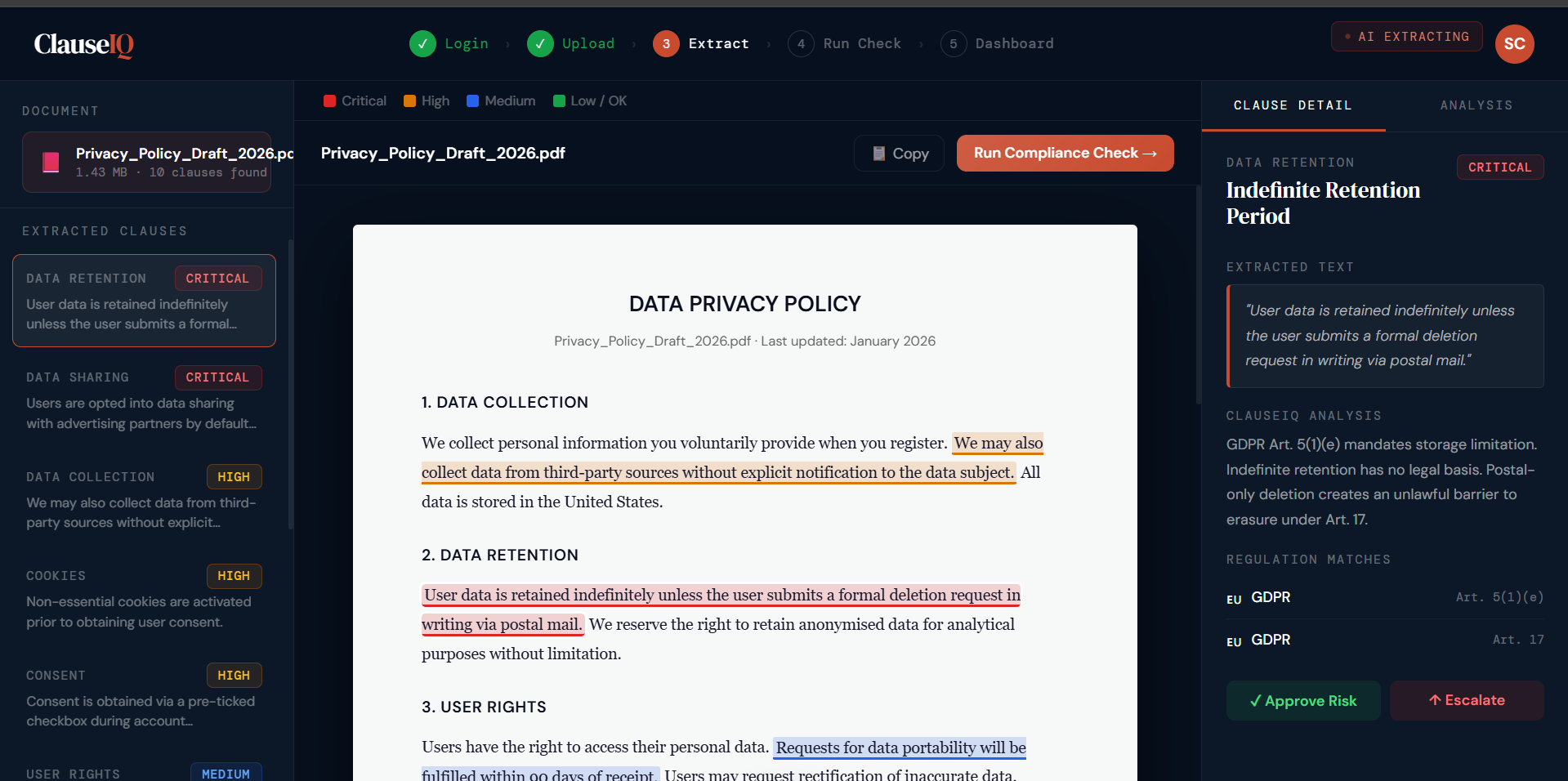Viewport: 1568px width, 781px height.
Task: Open GDPR Art. 17 regulation match
Action: 1384,640
